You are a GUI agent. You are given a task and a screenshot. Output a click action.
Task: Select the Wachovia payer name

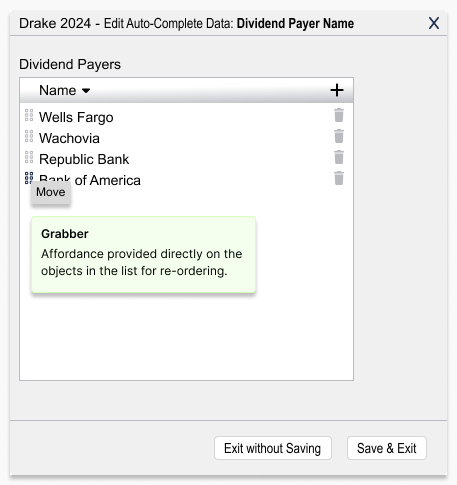(x=69, y=138)
